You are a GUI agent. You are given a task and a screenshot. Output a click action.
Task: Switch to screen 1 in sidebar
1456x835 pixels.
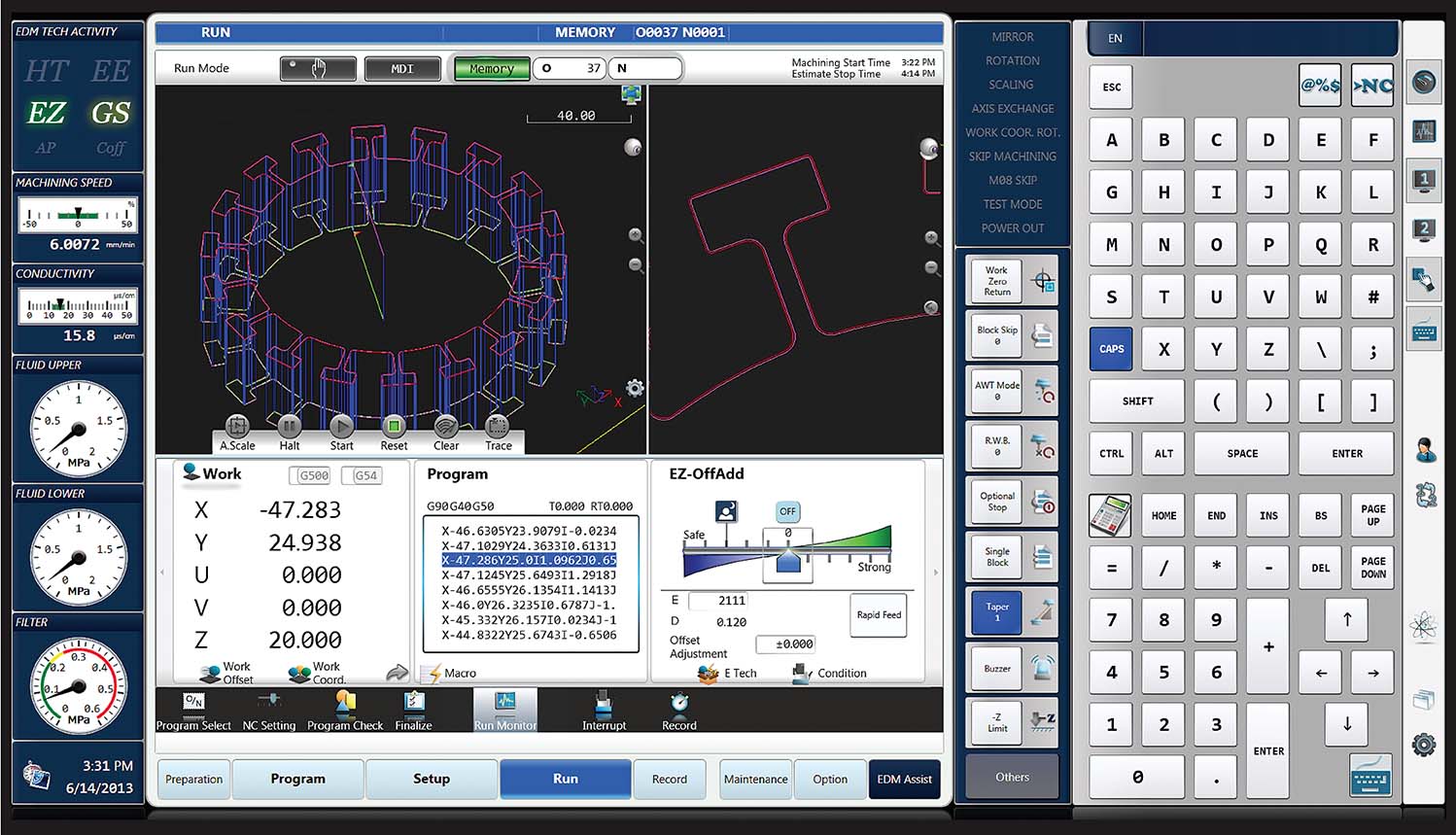pyautogui.click(x=1424, y=180)
